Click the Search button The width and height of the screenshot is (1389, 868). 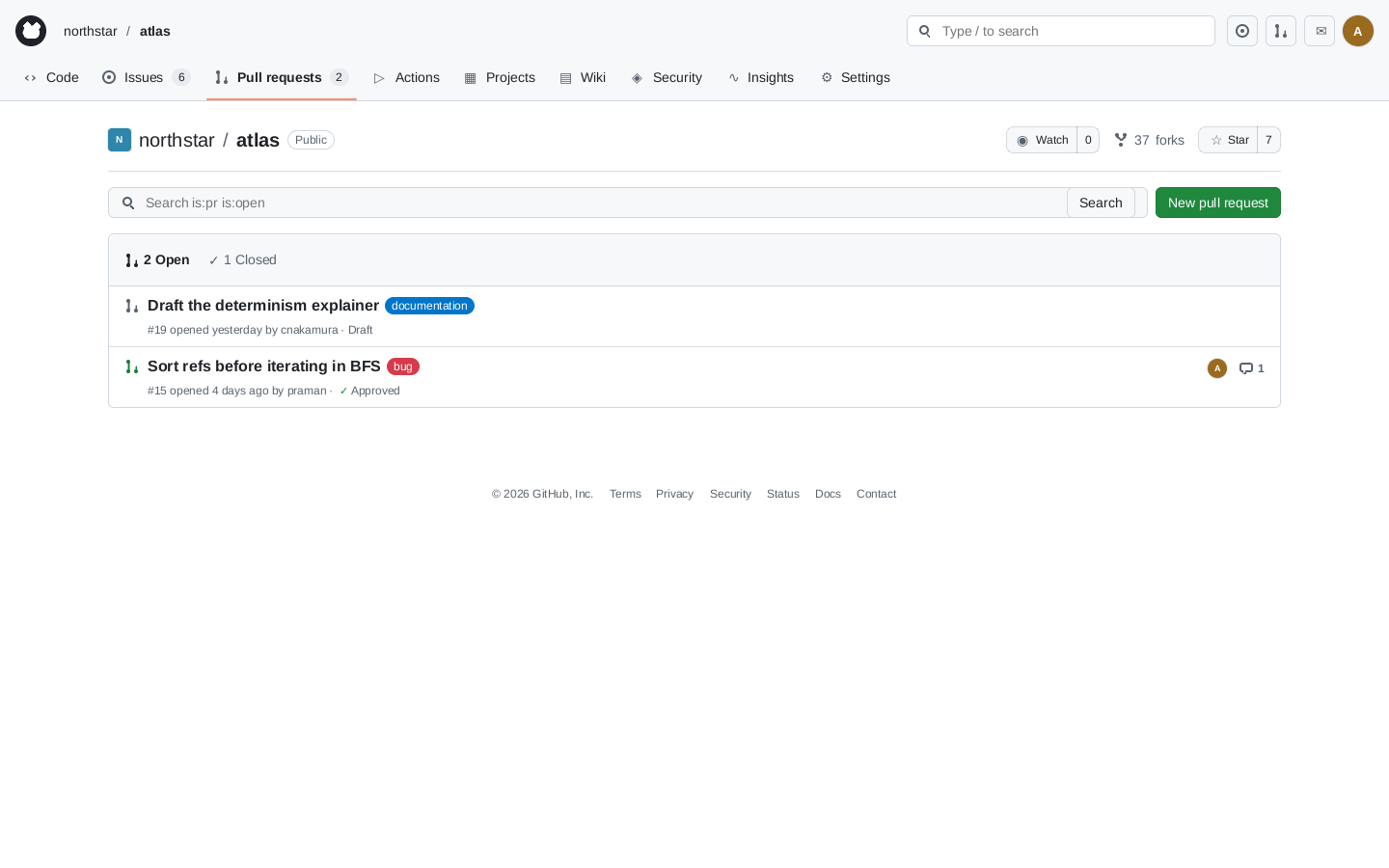pos(1101,203)
